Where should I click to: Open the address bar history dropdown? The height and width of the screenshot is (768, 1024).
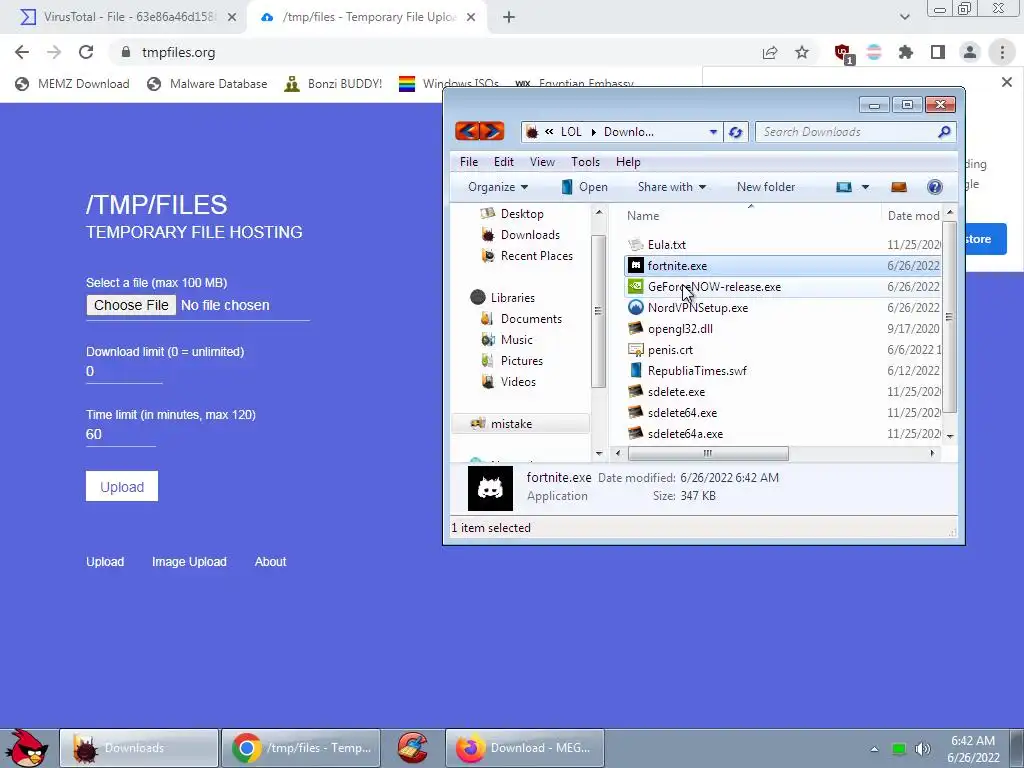[x=713, y=132]
